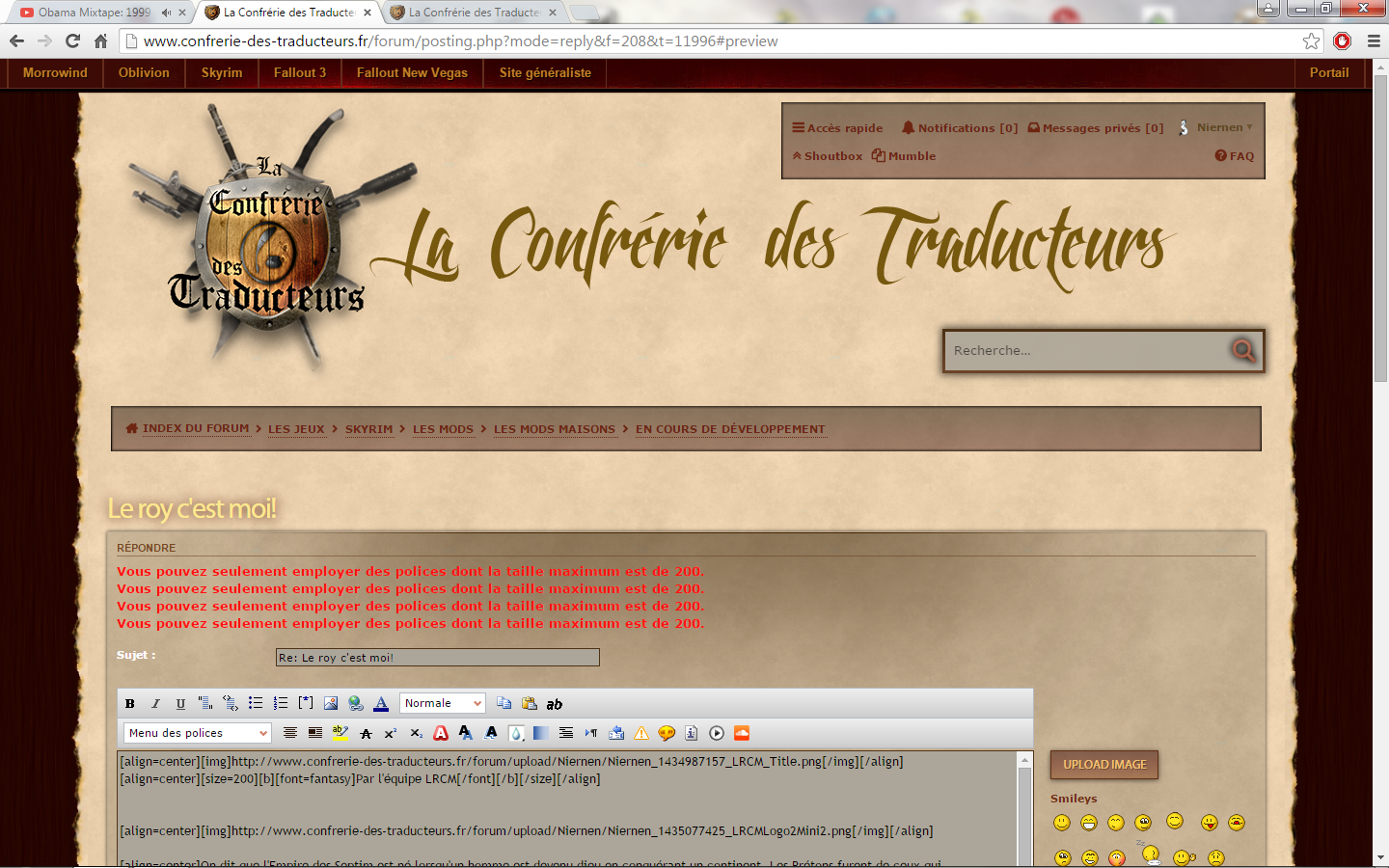Click the 'ab' replace text icon
Screen dimensions: 1389x868
click(x=555, y=704)
